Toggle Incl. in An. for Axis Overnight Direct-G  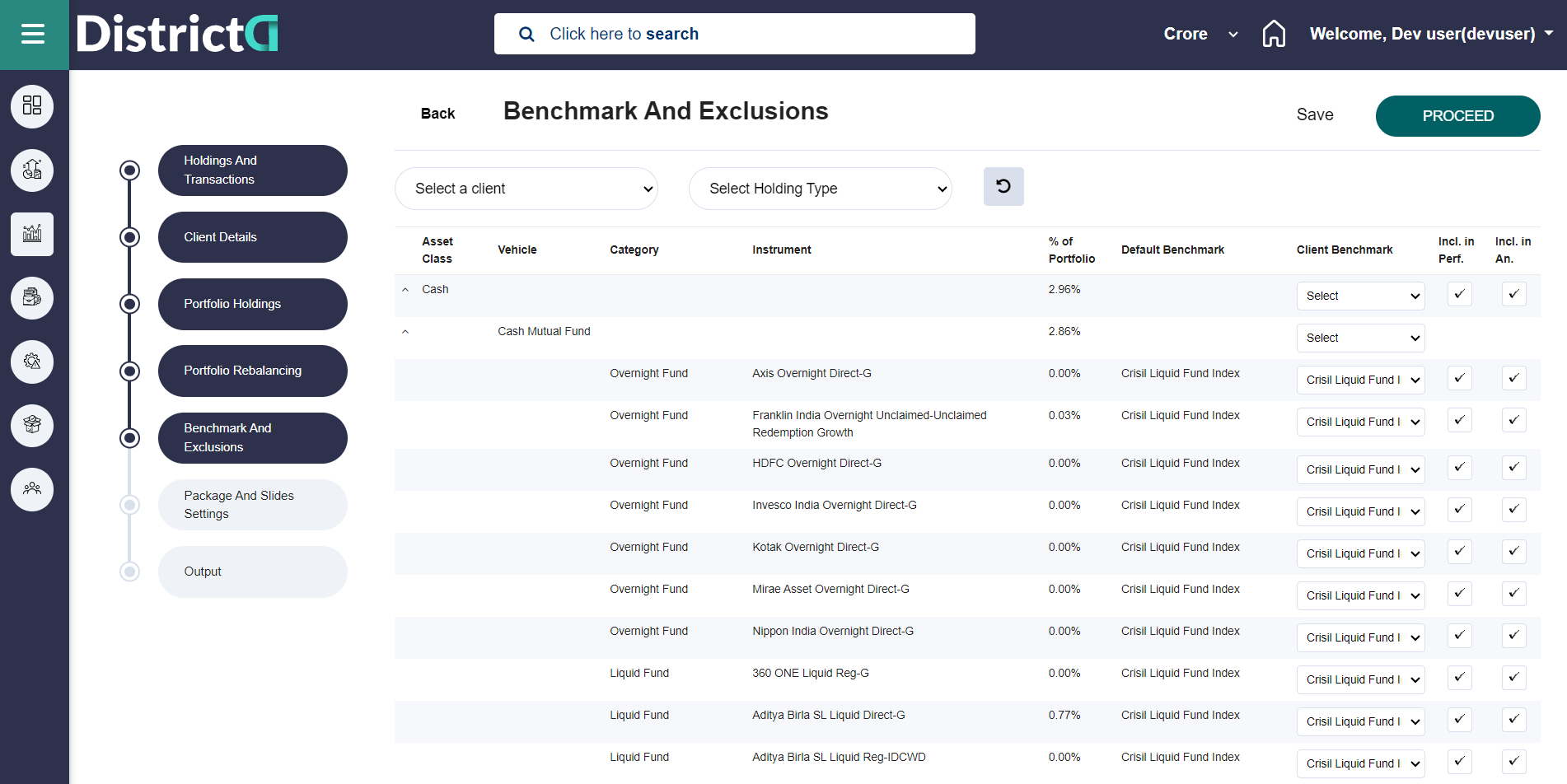1513,378
